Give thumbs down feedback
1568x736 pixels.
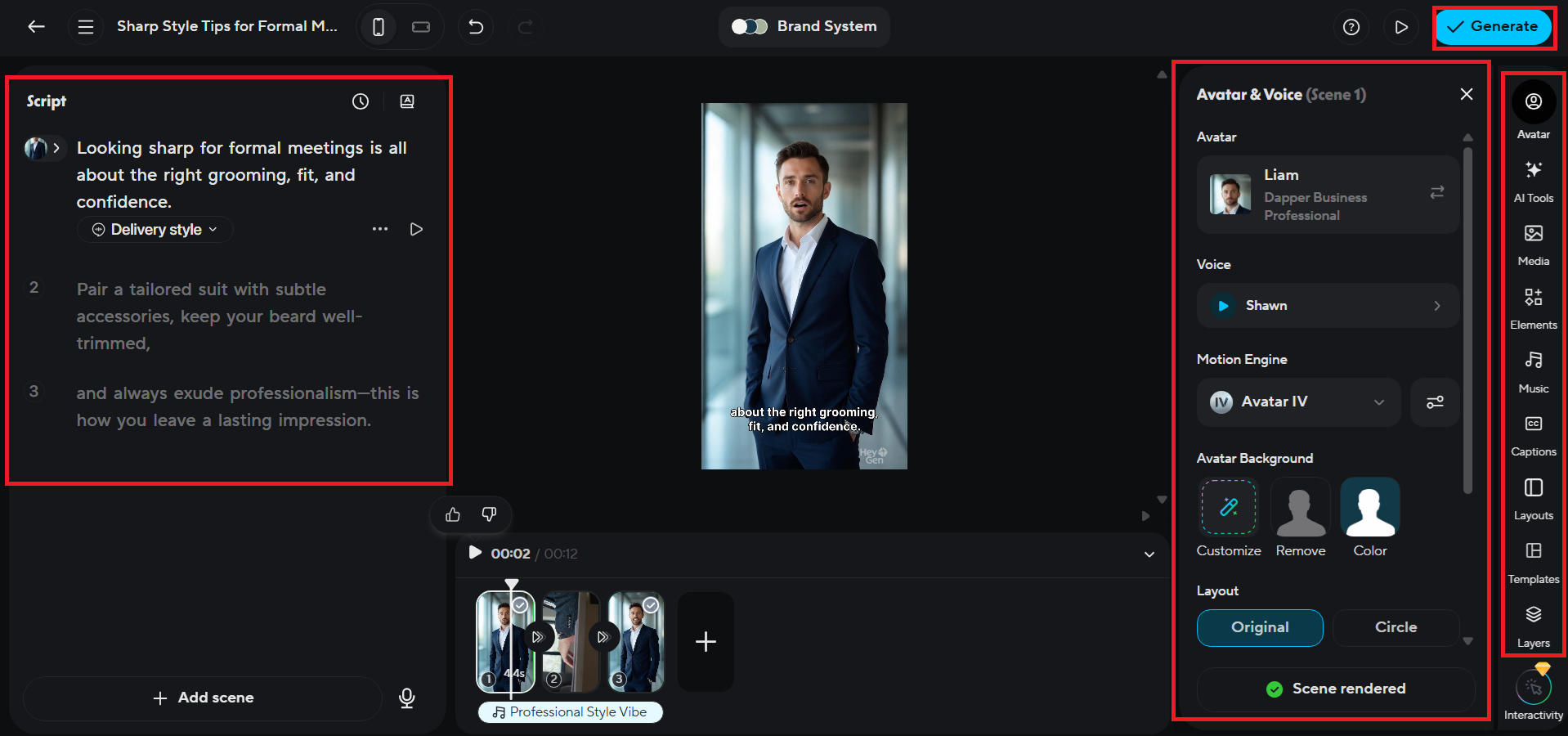pos(489,514)
